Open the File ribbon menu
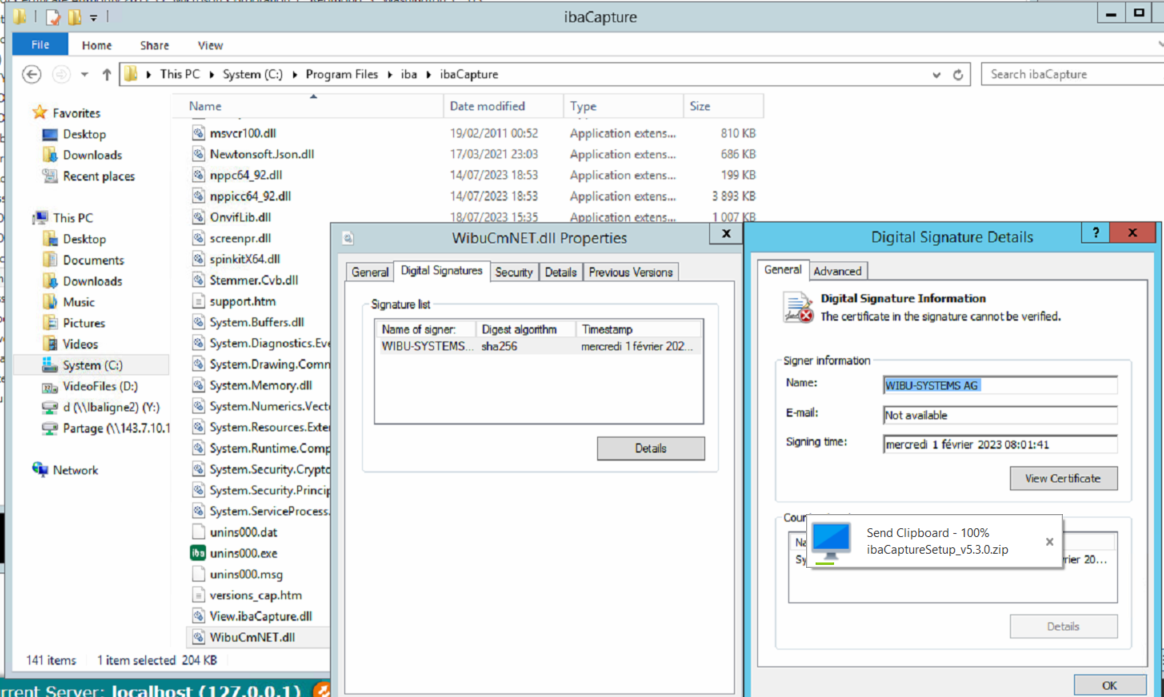Screen dimensions: 1164x697 pyautogui.click(x=40, y=45)
